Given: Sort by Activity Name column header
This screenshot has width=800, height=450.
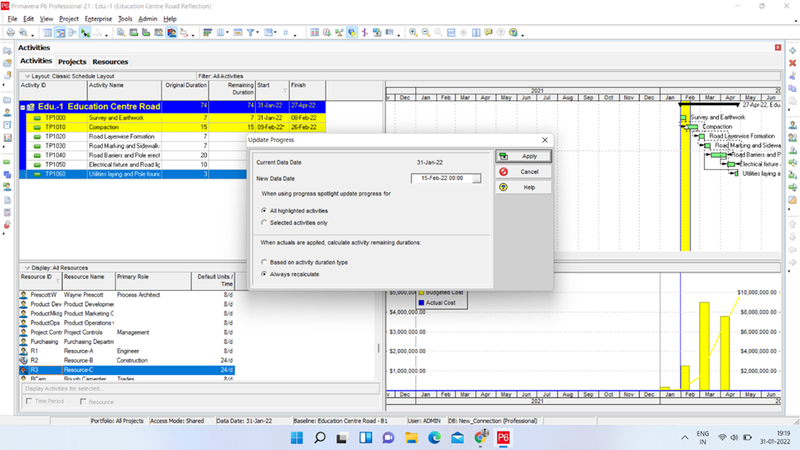Looking at the screenshot, I should 124,90.
